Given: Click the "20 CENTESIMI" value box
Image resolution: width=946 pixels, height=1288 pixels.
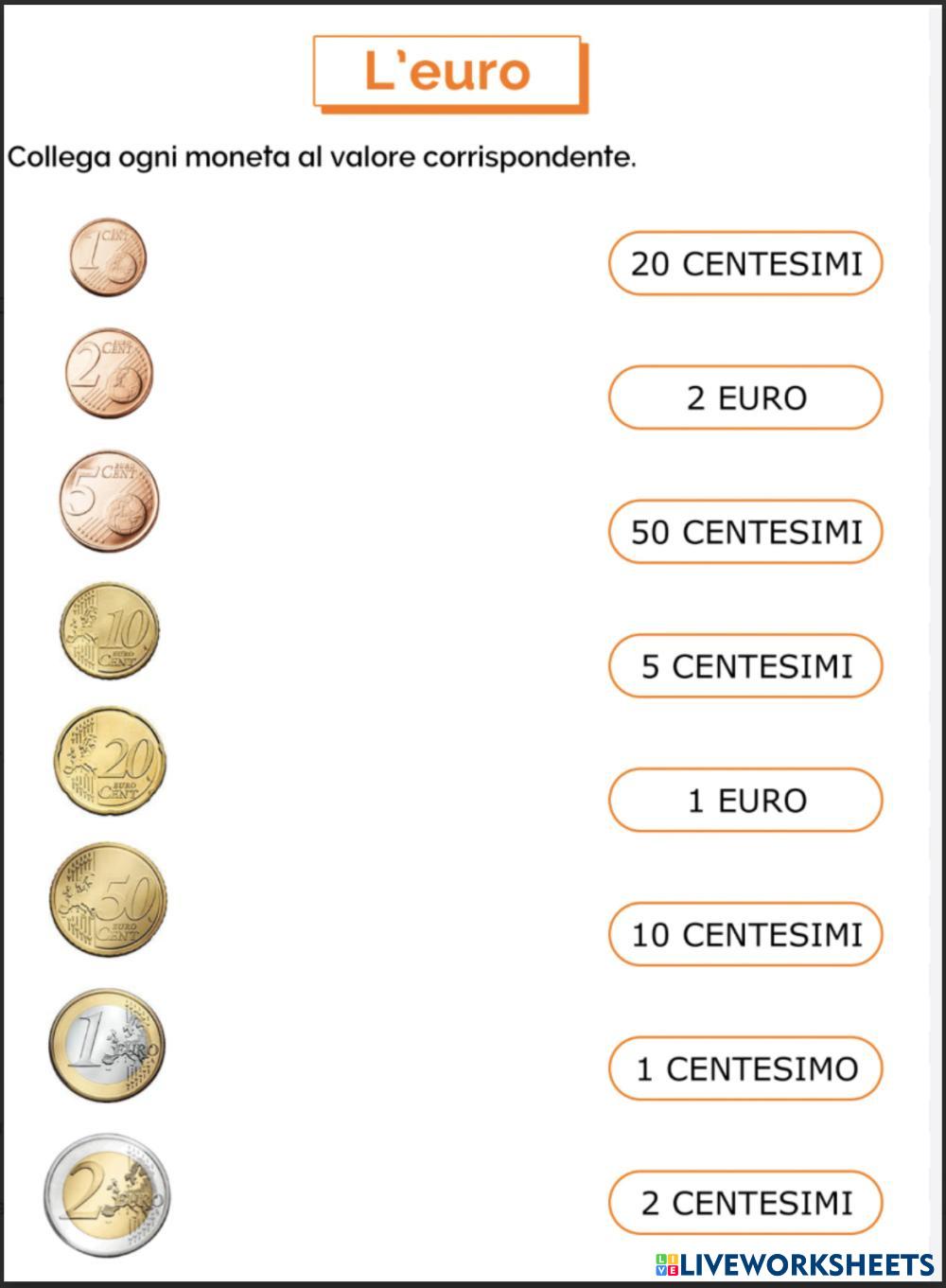Looking at the screenshot, I should 745,264.
